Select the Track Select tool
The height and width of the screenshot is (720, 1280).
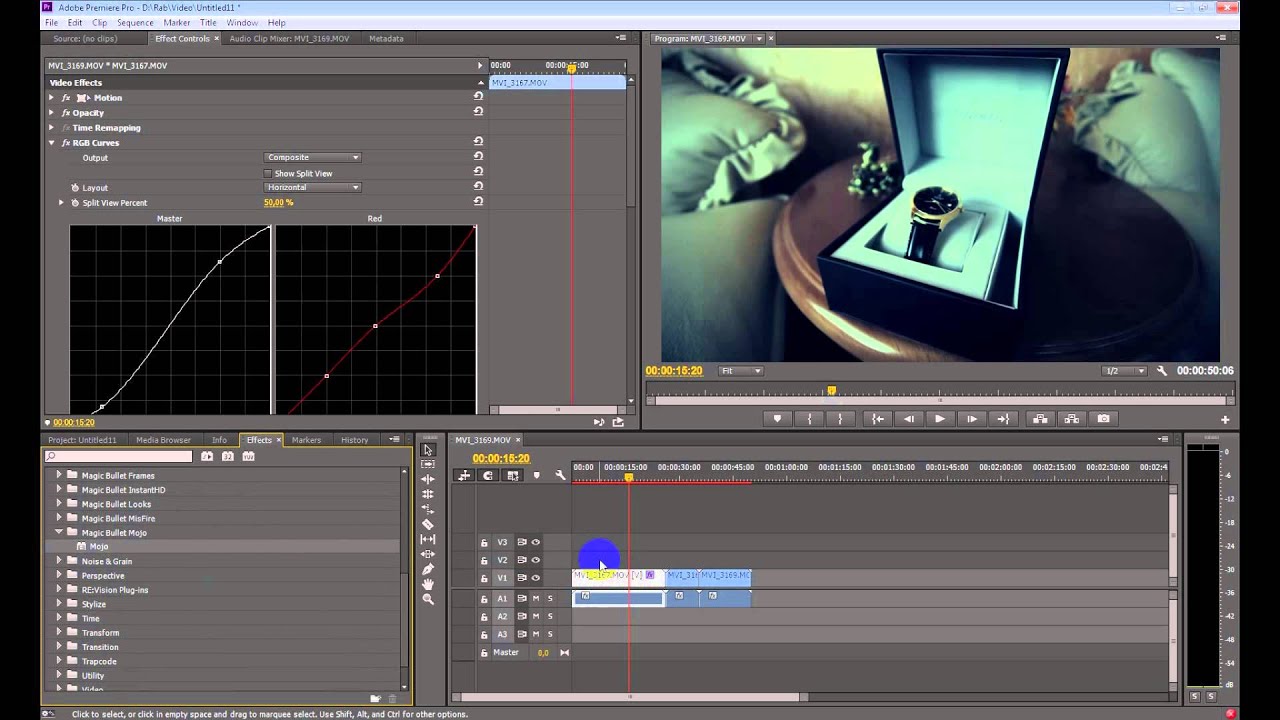point(428,464)
